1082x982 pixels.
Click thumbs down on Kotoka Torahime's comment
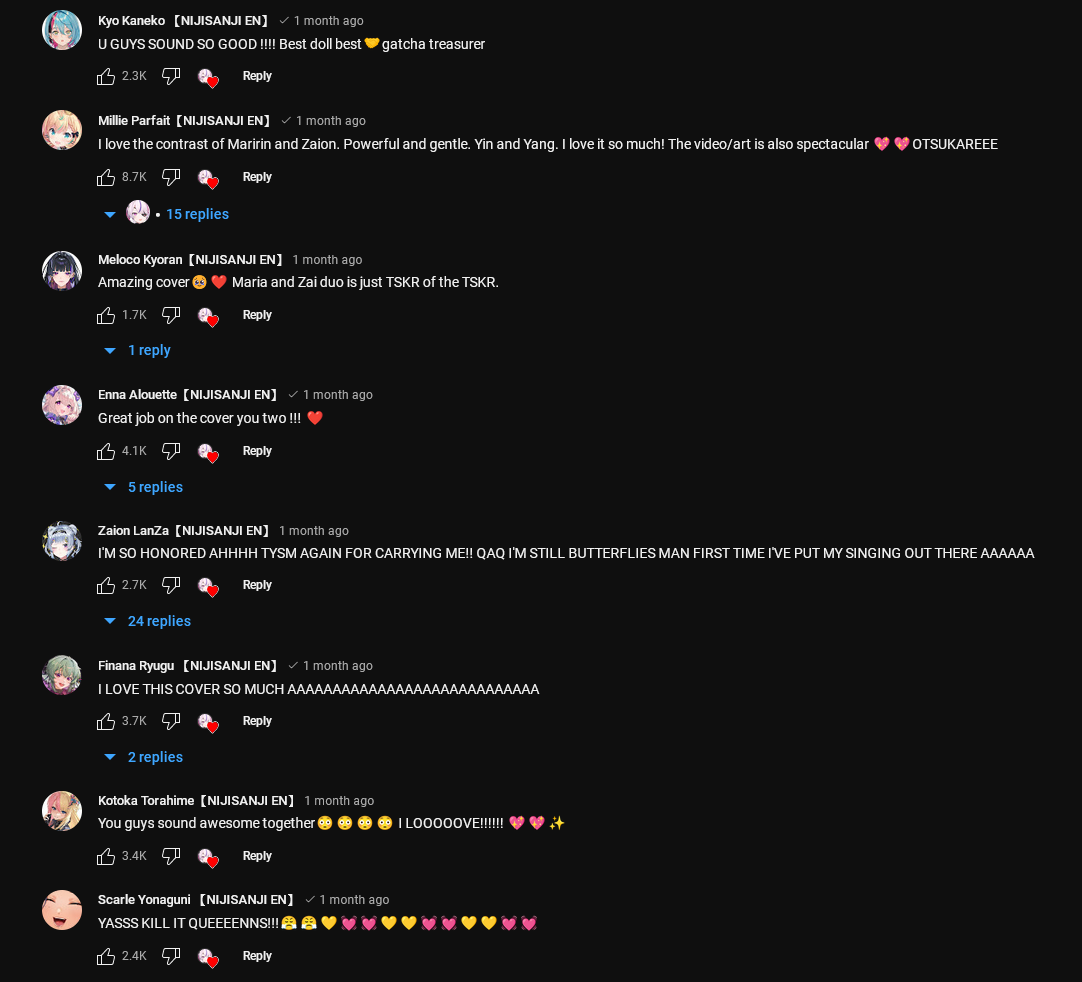point(171,856)
